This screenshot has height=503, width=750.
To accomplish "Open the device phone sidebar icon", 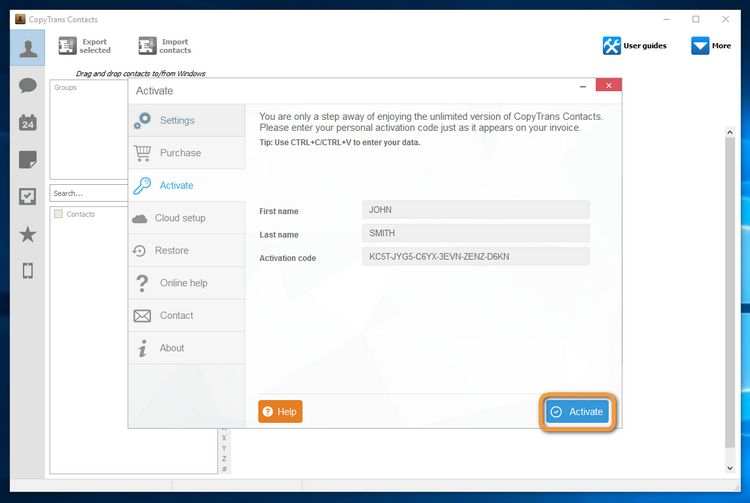I will (x=28, y=271).
